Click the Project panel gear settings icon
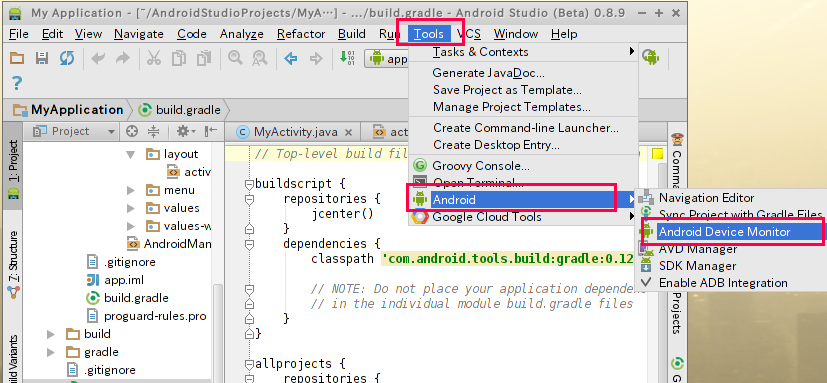827x383 pixels. 186,131
